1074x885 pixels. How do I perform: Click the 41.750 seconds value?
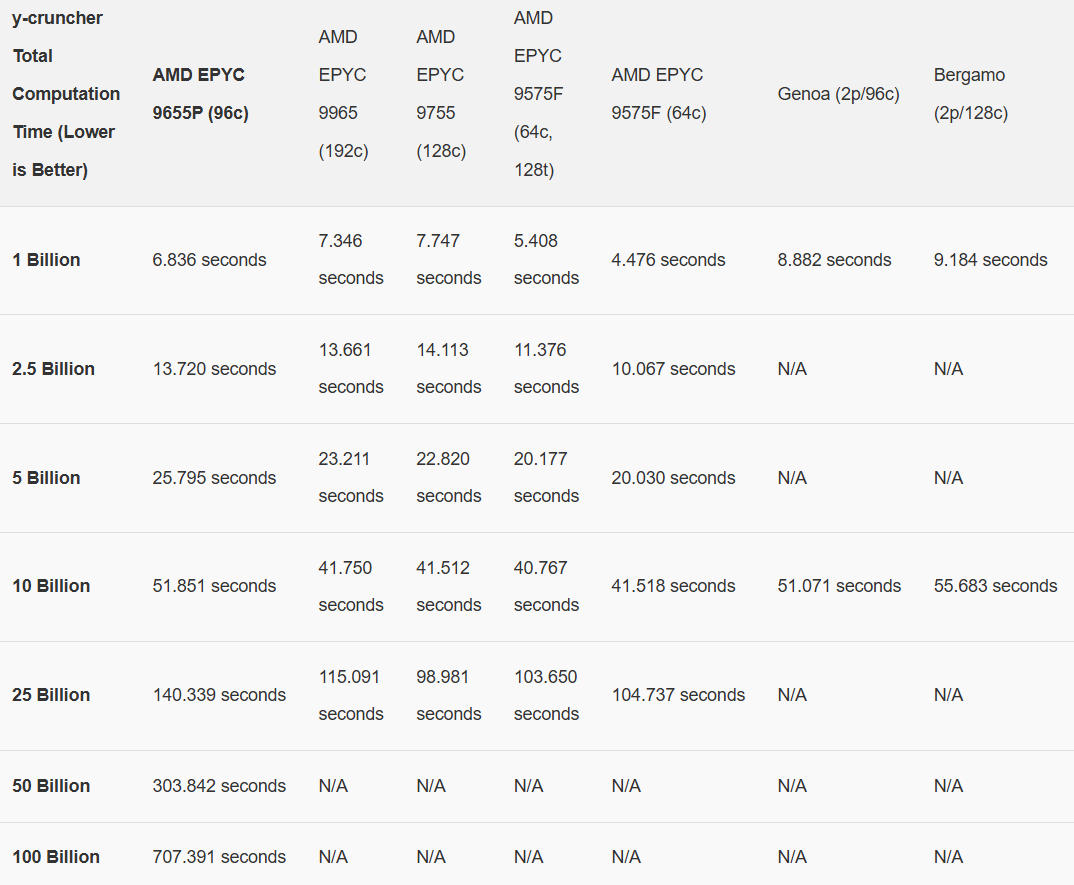tap(351, 586)
